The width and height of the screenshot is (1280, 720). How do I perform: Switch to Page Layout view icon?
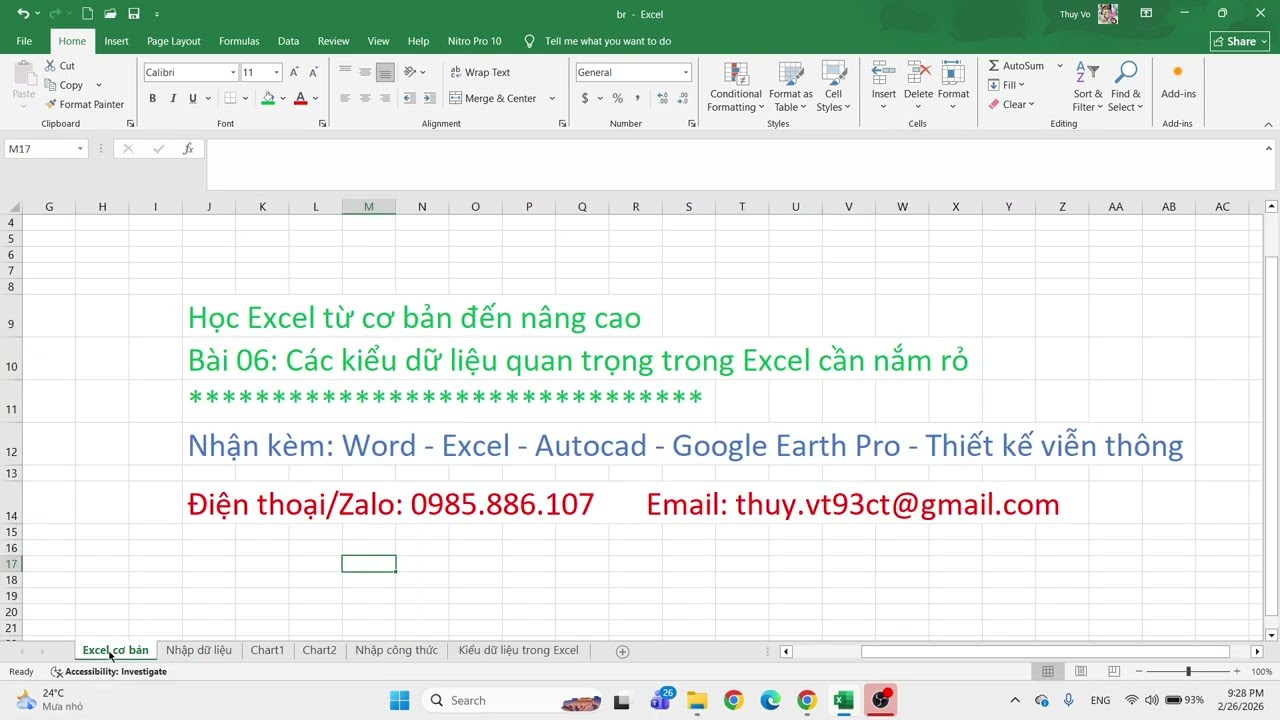pos(1081,671)
